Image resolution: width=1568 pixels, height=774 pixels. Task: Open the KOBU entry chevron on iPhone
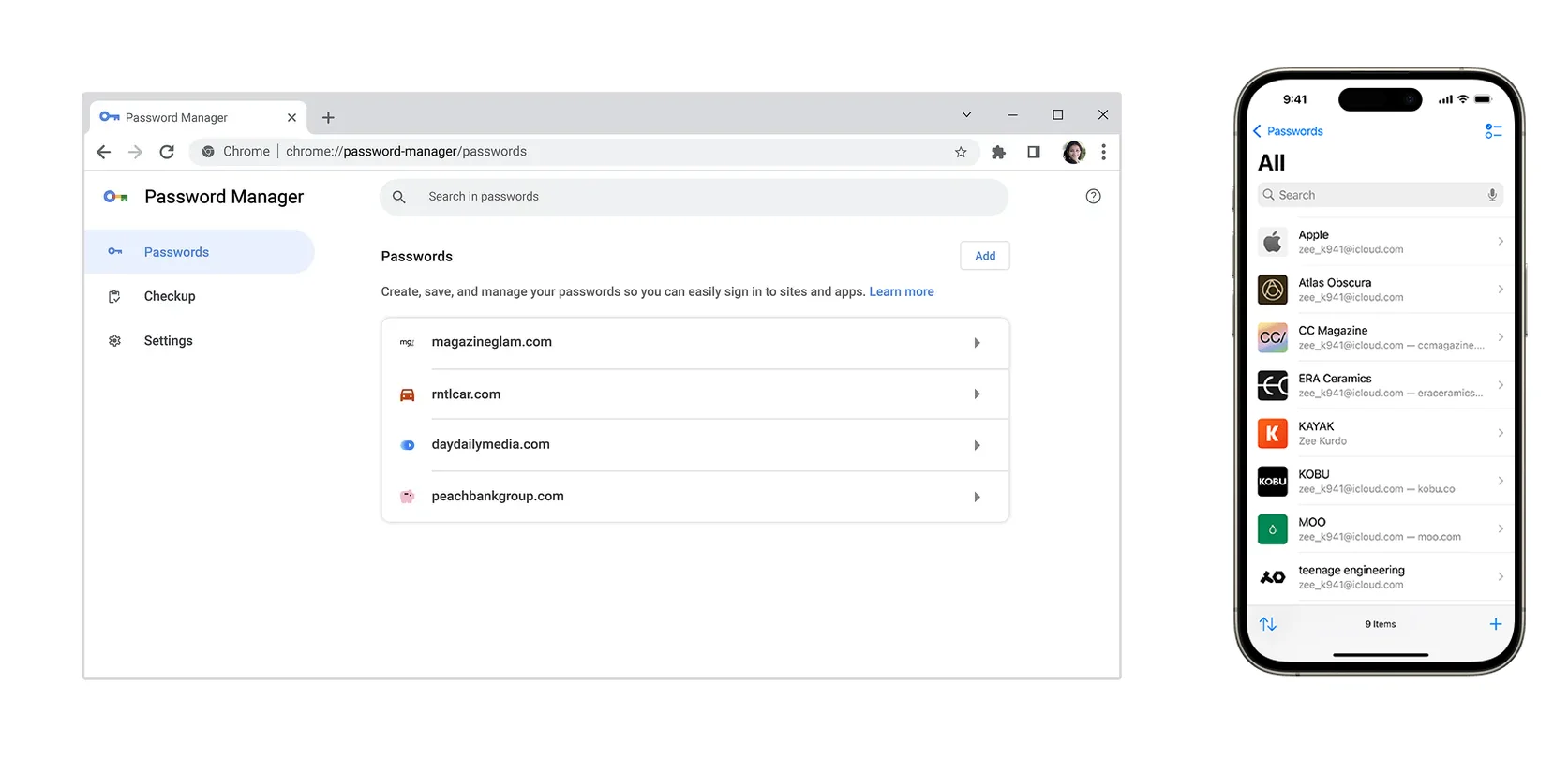(1501, 481)
